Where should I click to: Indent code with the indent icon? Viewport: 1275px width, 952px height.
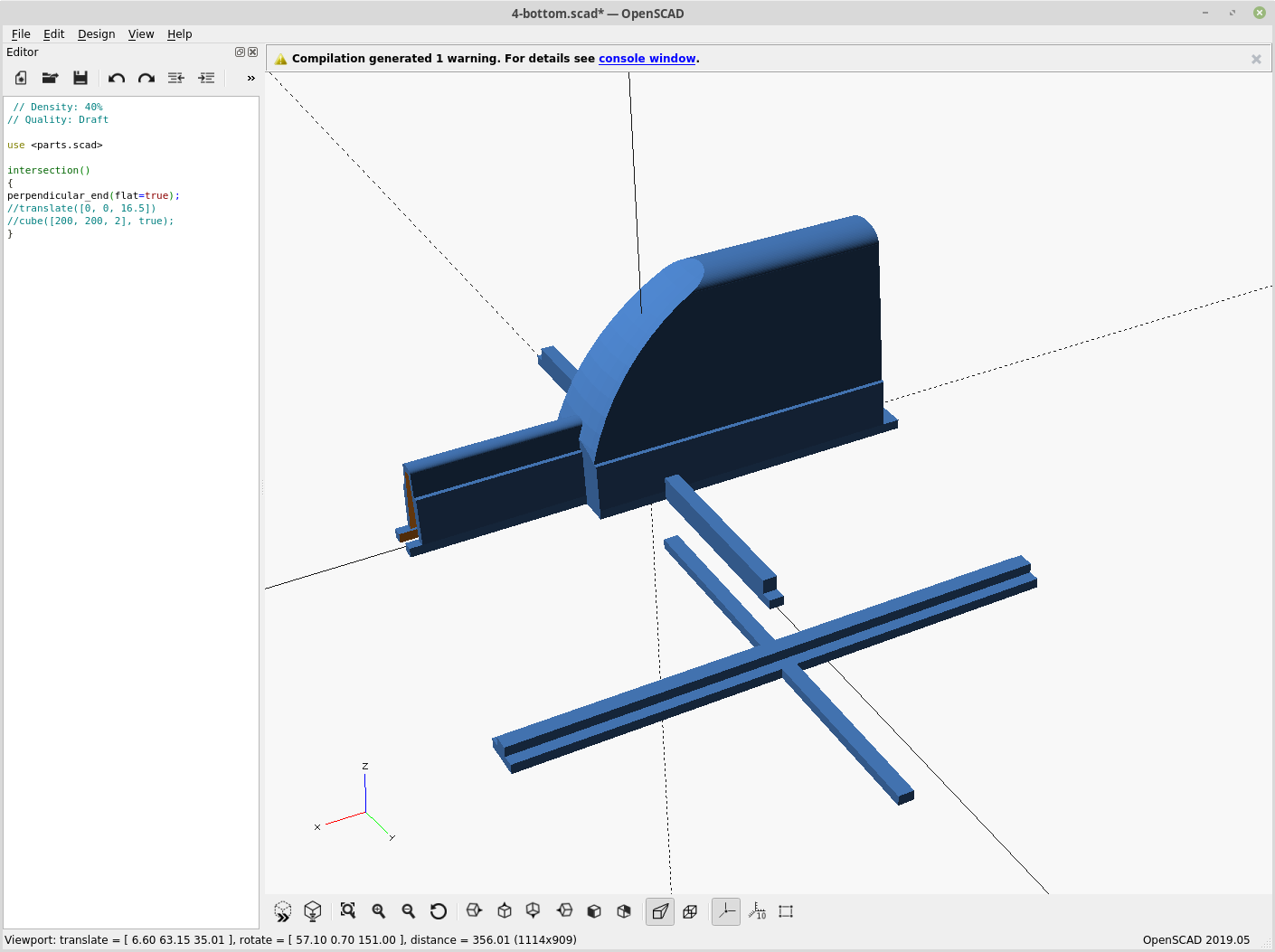pos(206,78)
